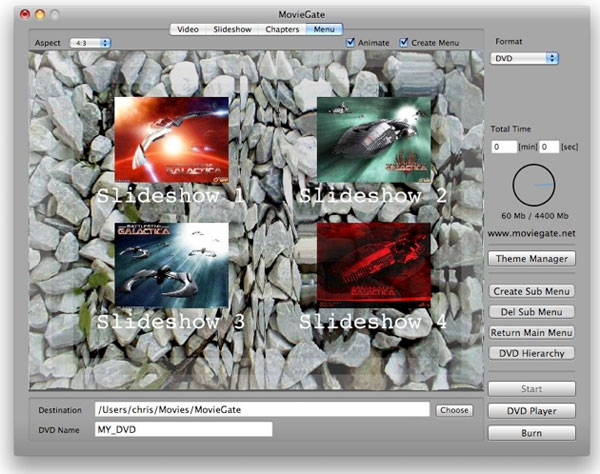Focus the Total Time minutes field
The image size is (600, 474).
tap(504, 147)
